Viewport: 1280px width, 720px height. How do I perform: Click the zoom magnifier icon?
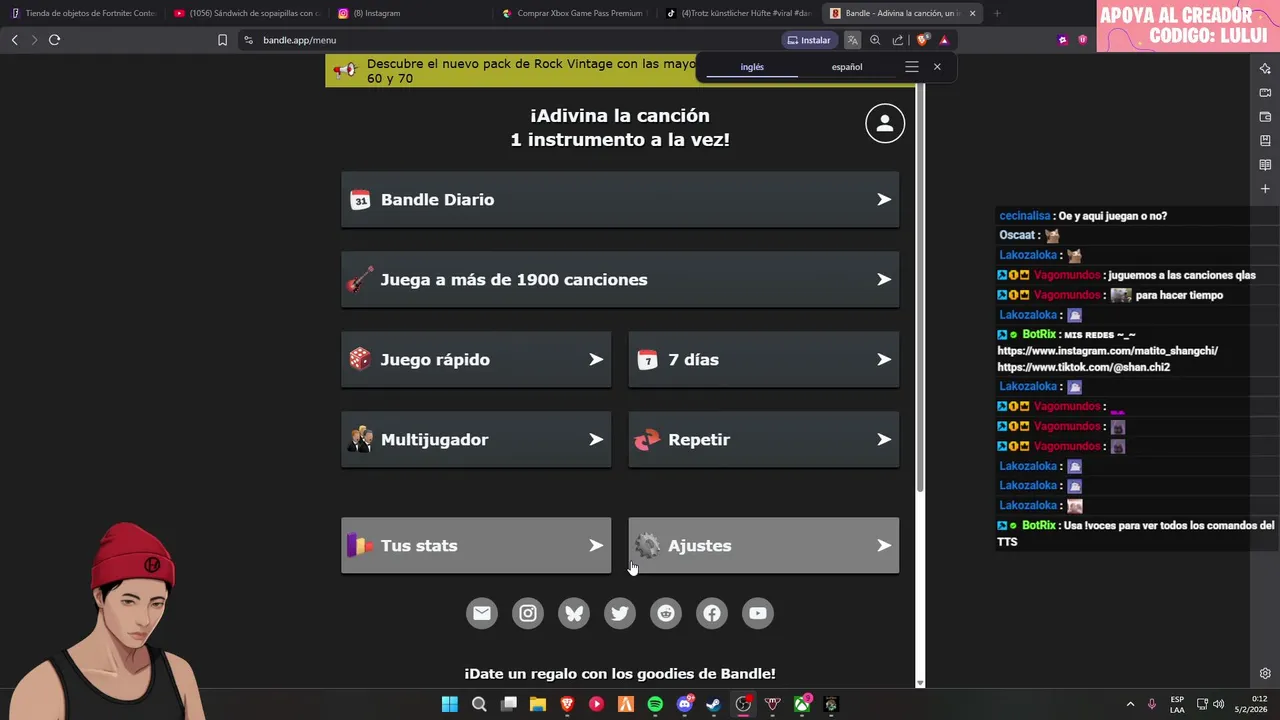(875, 40)
